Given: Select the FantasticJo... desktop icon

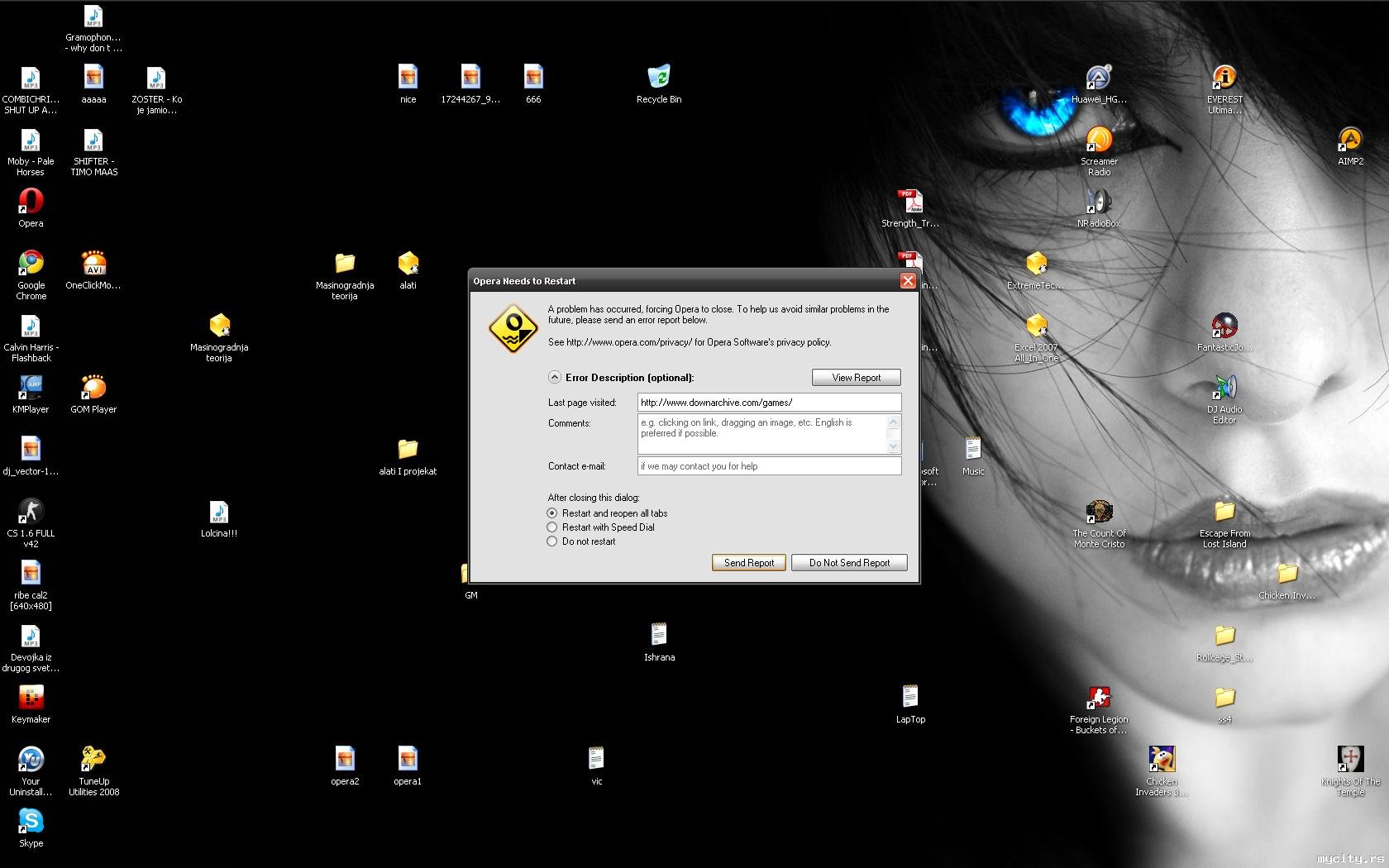Looking at the screenshot, I should click(1224, 326).
